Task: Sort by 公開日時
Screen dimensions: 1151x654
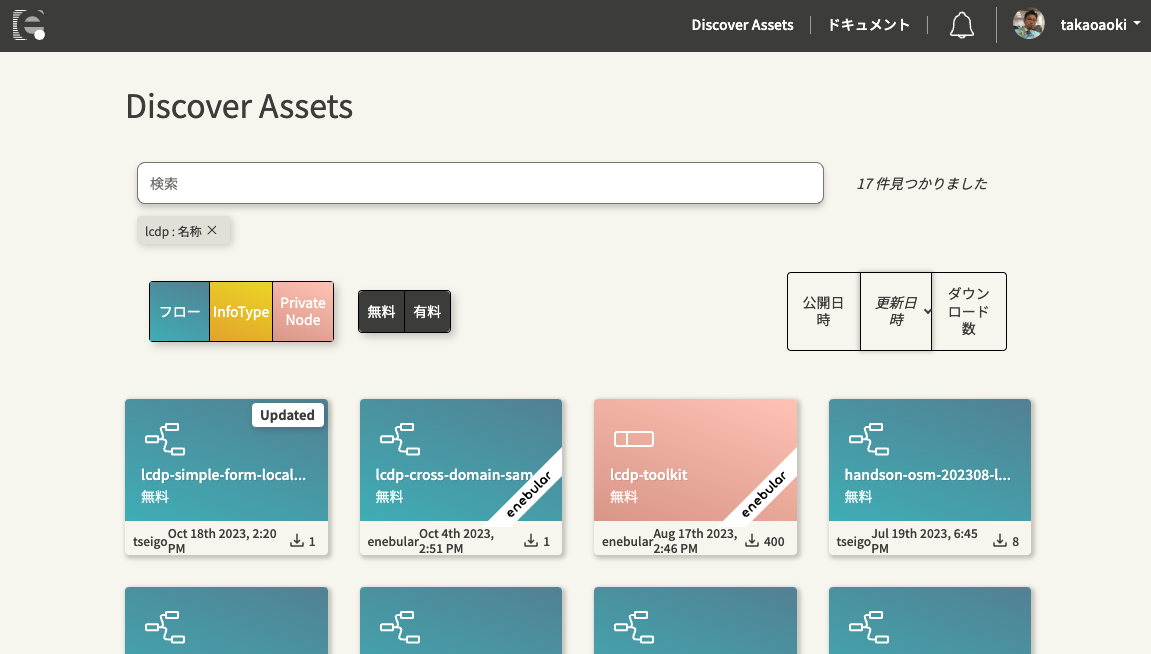Action: click(823, 311)
